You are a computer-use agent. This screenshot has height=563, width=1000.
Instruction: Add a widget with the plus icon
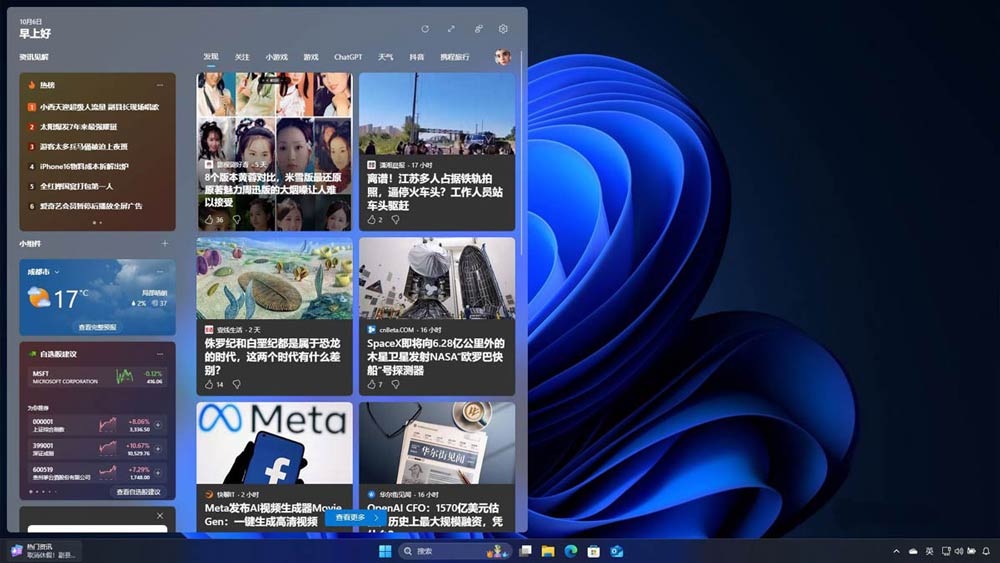[165, 243]
